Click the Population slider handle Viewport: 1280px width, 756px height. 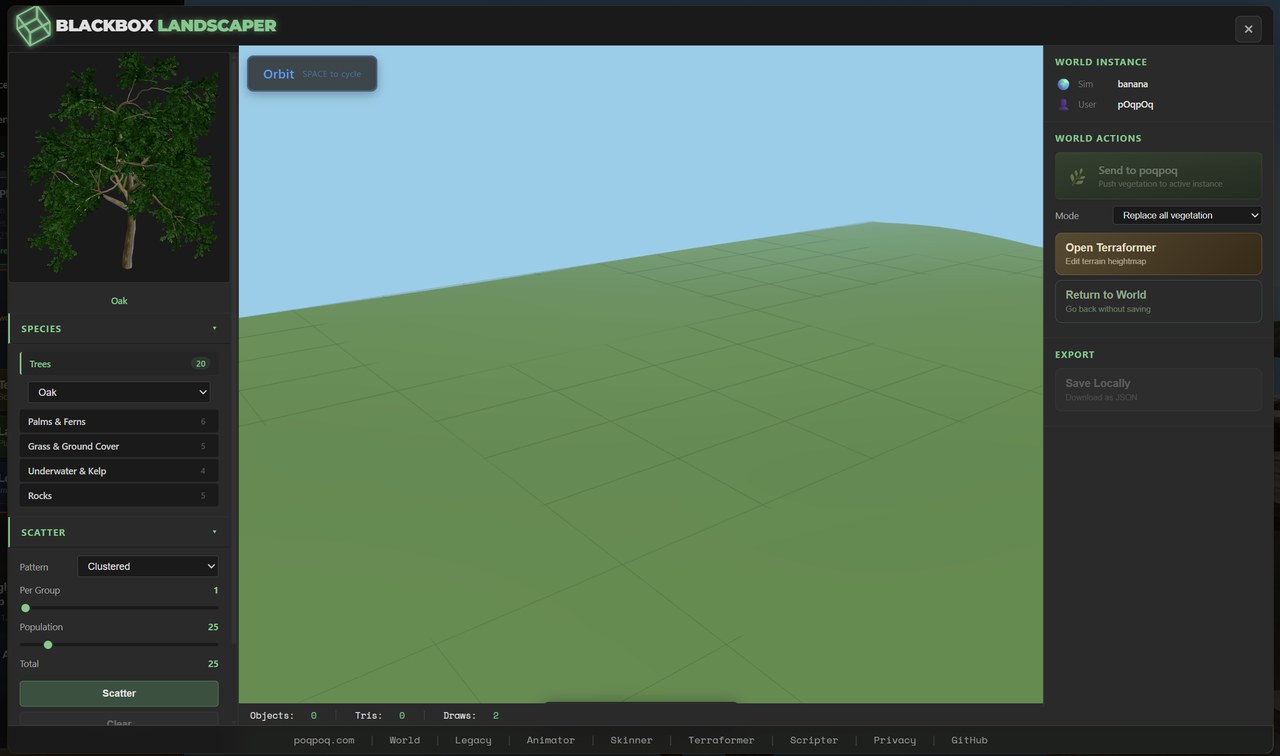tap(48, 645)
